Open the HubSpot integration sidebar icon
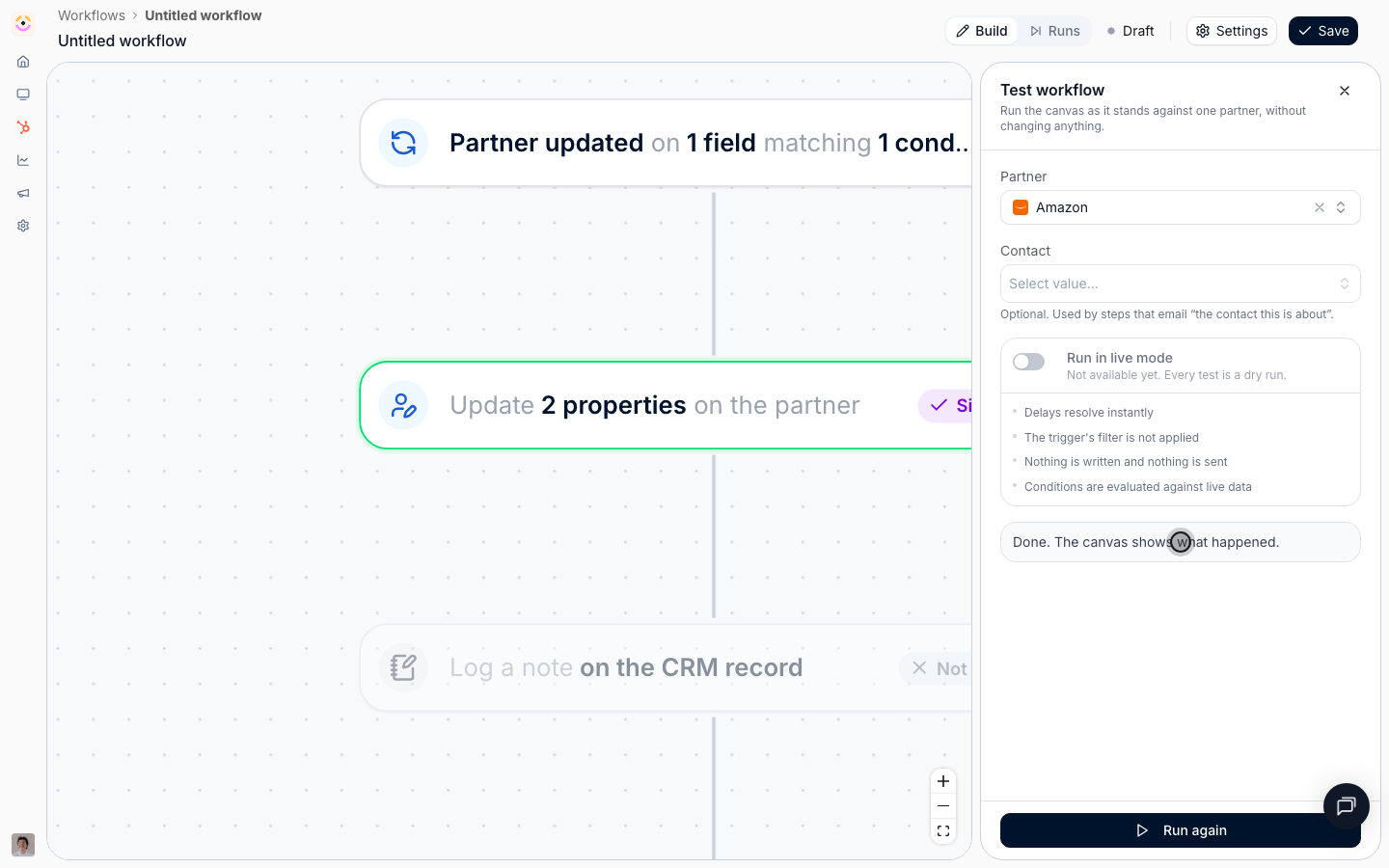This screenshot has width=1389, height=868. (23, 127)
